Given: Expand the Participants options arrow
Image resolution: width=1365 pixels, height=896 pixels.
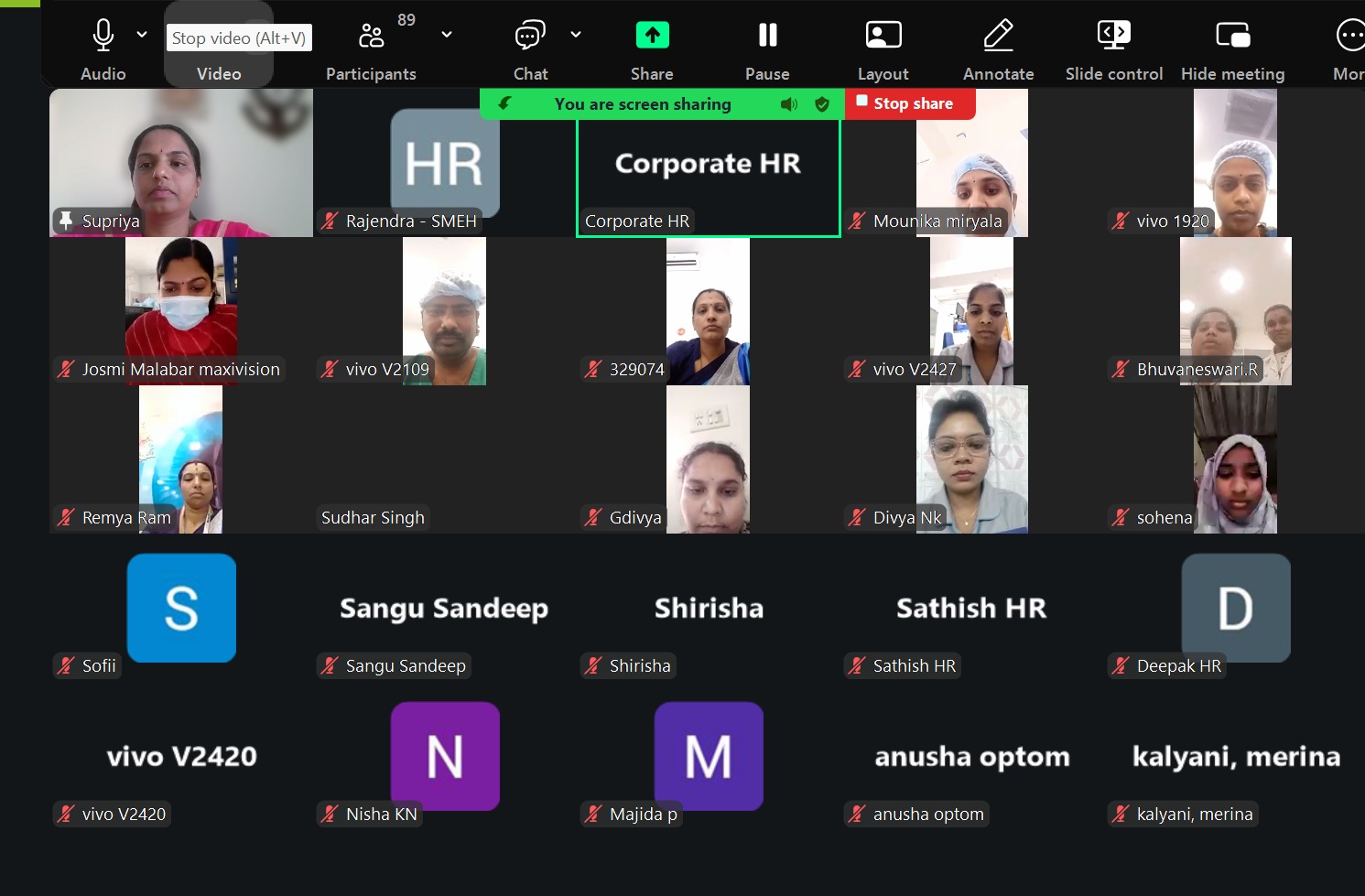Looking at the screenshot, I should click(x=447, y=35).
